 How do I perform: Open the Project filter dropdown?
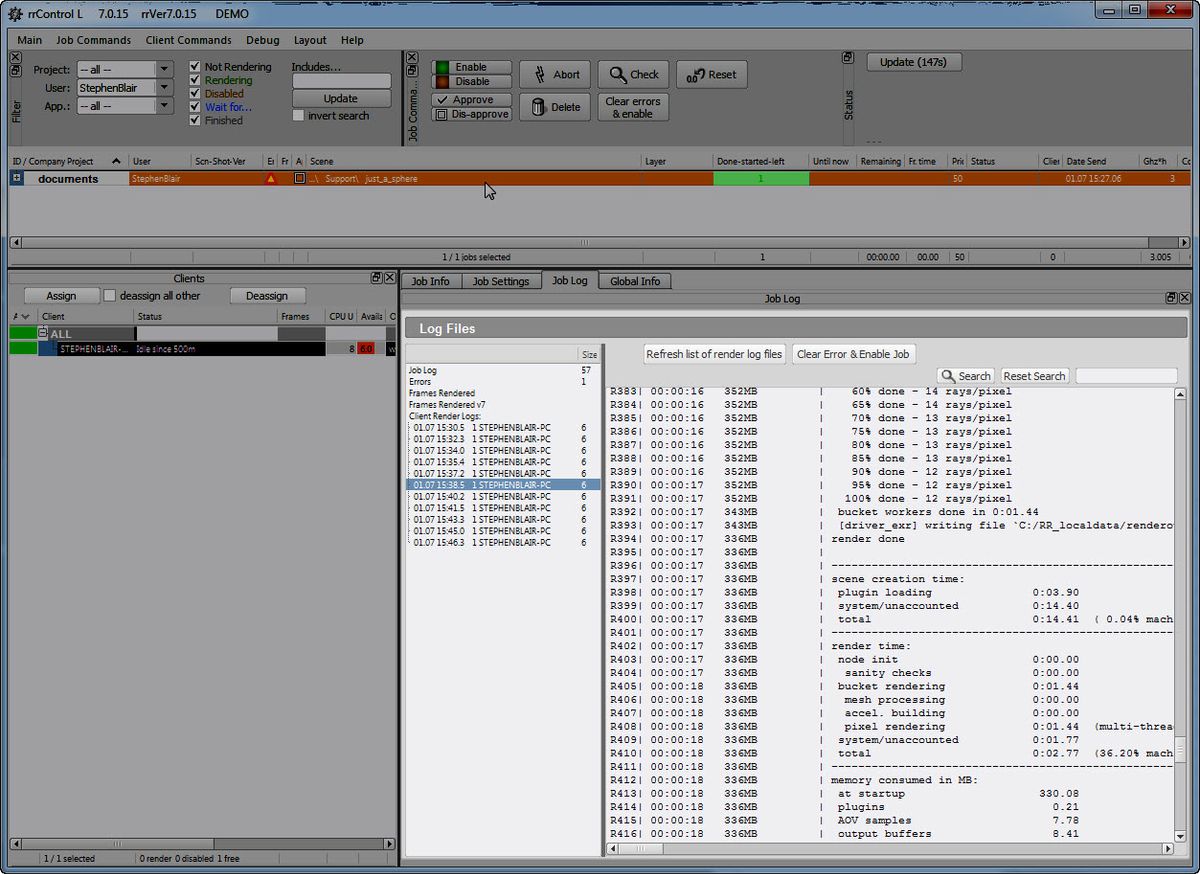click(164, 70)
